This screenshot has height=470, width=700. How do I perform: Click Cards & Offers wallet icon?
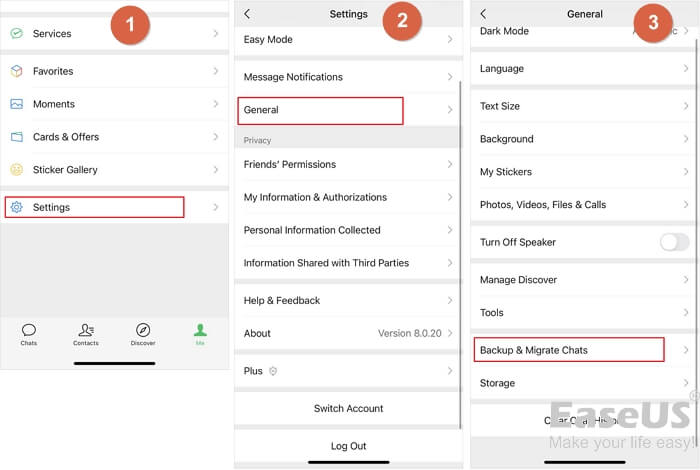point(16,137)
